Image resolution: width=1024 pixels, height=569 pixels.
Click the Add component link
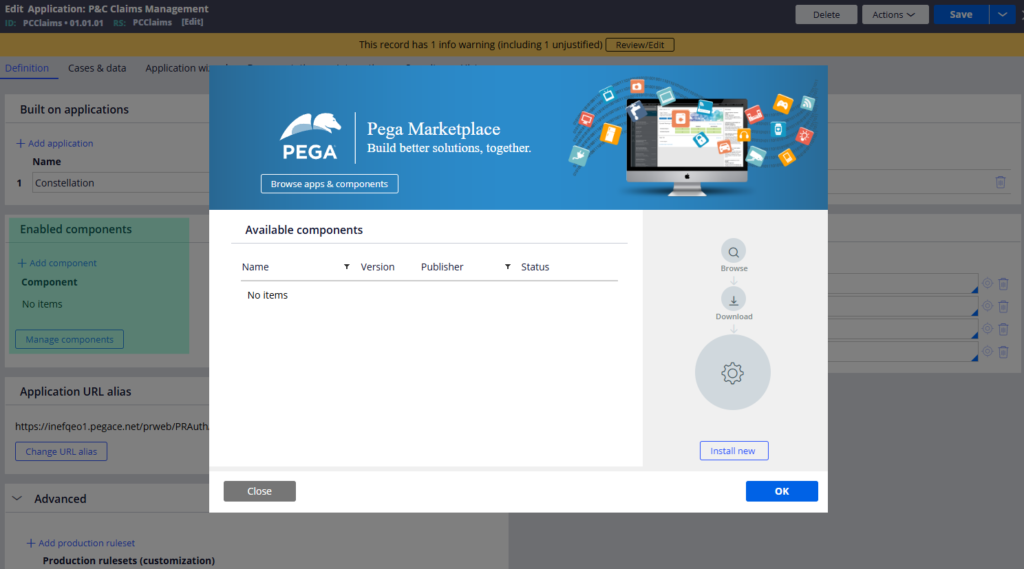(57, 263)
